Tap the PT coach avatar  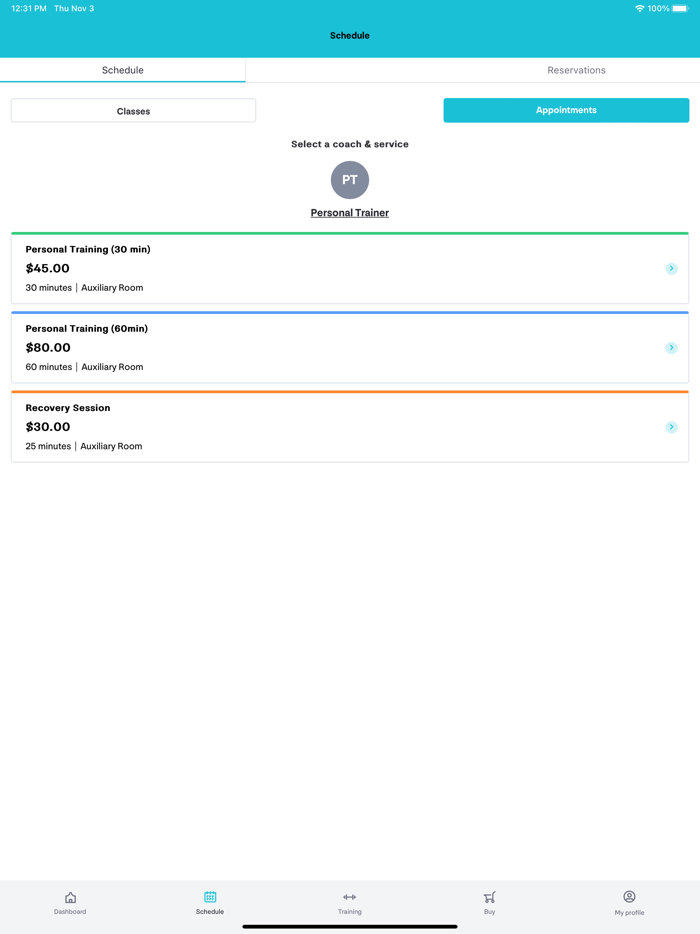click(350, 180)
